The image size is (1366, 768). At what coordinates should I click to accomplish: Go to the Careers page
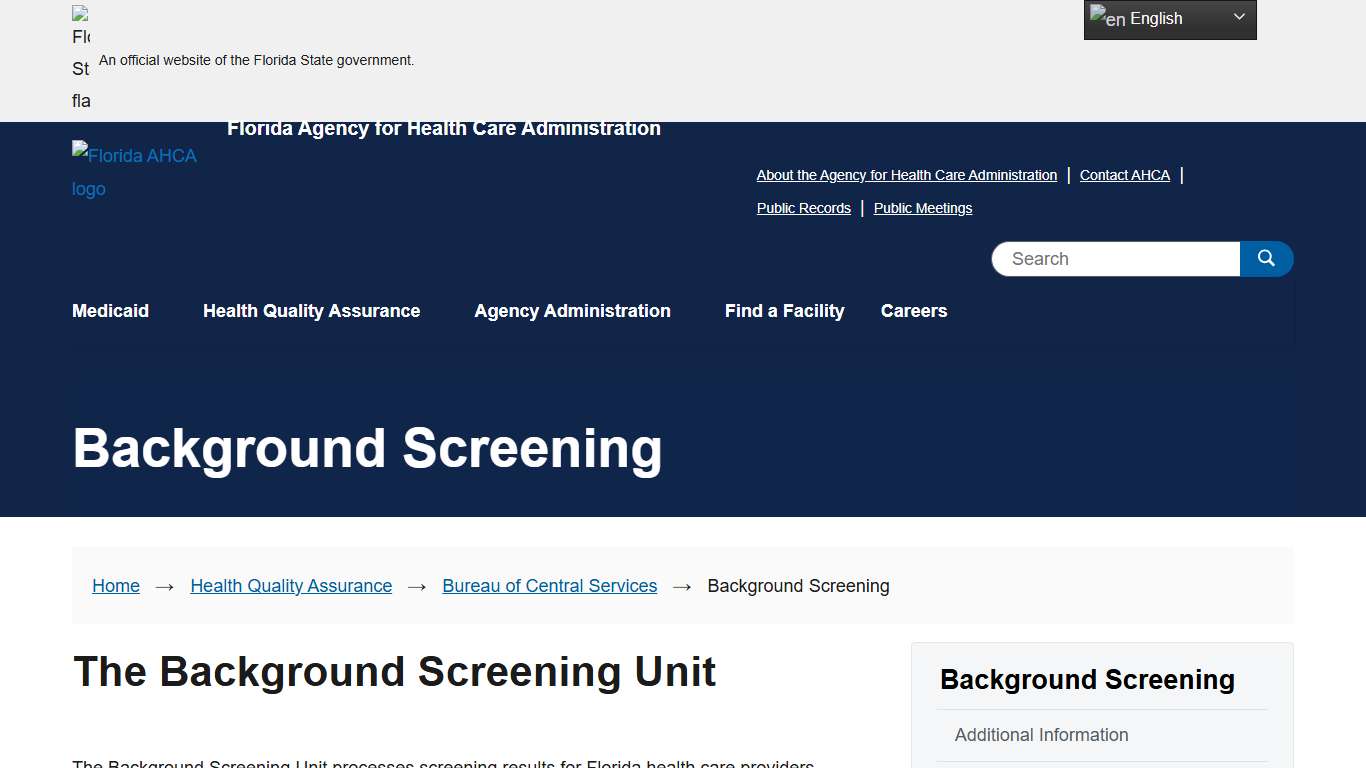913,311
